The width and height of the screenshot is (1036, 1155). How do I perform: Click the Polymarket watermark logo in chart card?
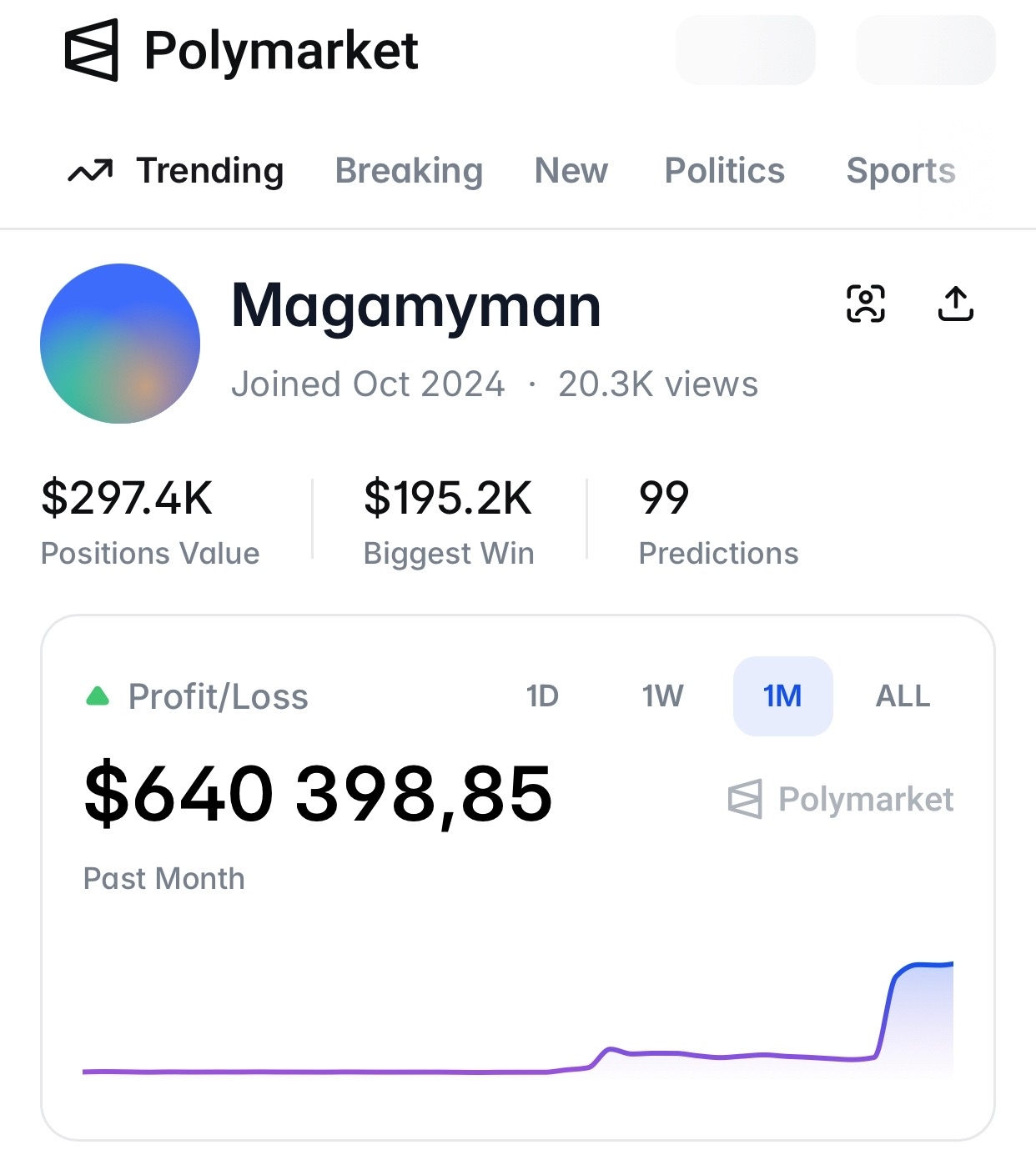coord(745,799)
